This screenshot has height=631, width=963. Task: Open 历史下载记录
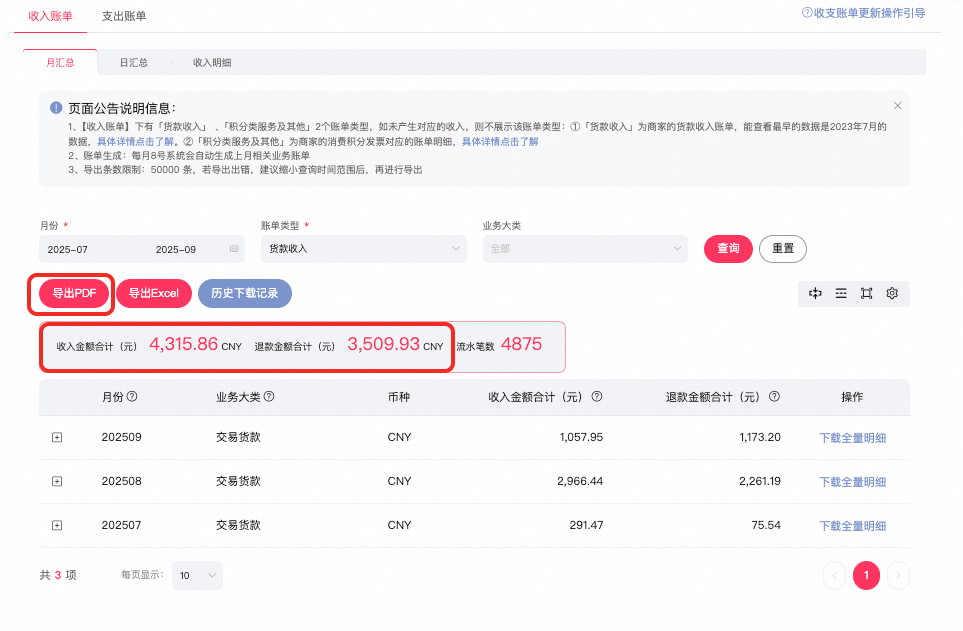244,294
